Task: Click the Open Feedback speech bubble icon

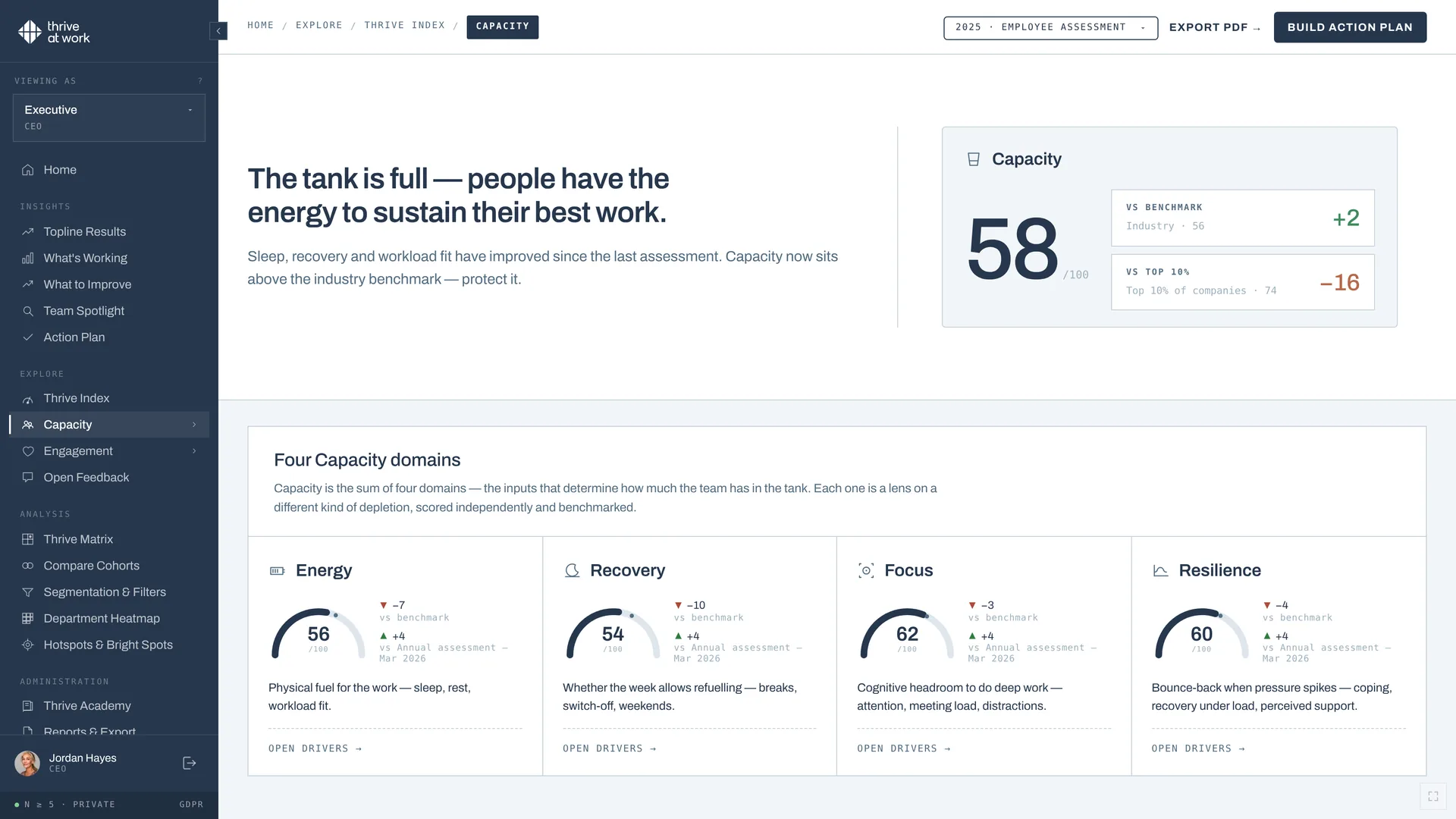Action: coord(28,478)
